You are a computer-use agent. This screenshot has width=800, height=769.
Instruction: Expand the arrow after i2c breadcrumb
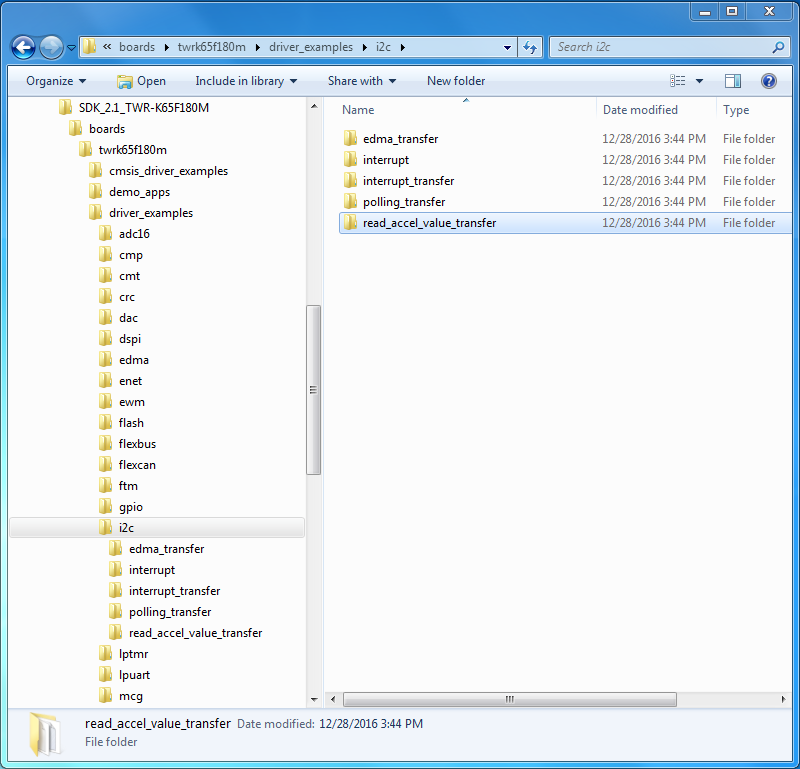(x=403, y=47)
